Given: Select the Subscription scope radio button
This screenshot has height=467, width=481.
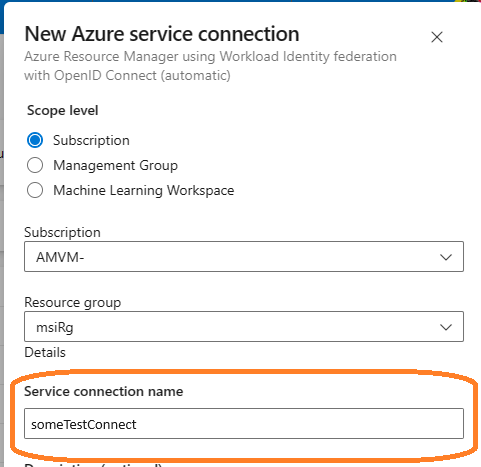Looking at the screenshot, I should click(35, 140).
